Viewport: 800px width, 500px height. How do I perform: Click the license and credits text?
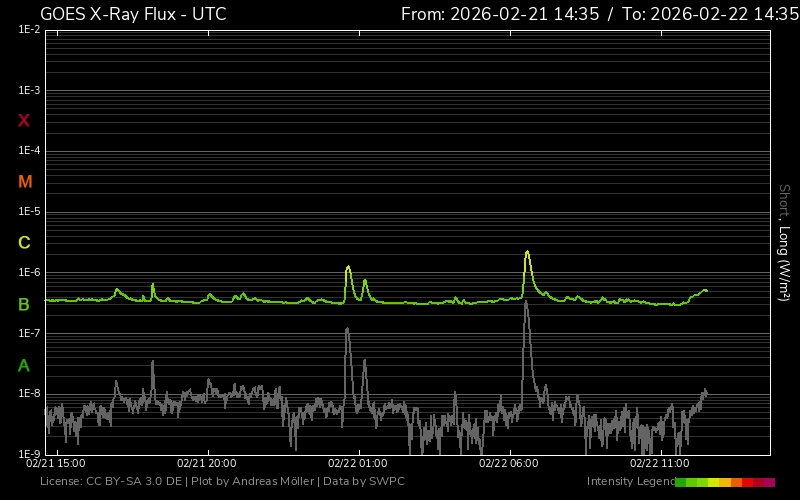(x=222, y=482)
